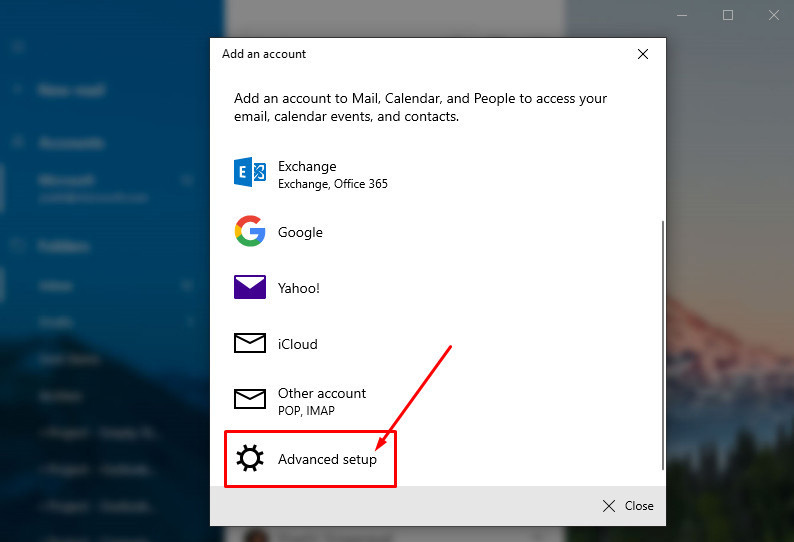This screenshot has height=542, width=794.
Task: Dismiss the Add an account dialog via X
Action: (643, 54)
